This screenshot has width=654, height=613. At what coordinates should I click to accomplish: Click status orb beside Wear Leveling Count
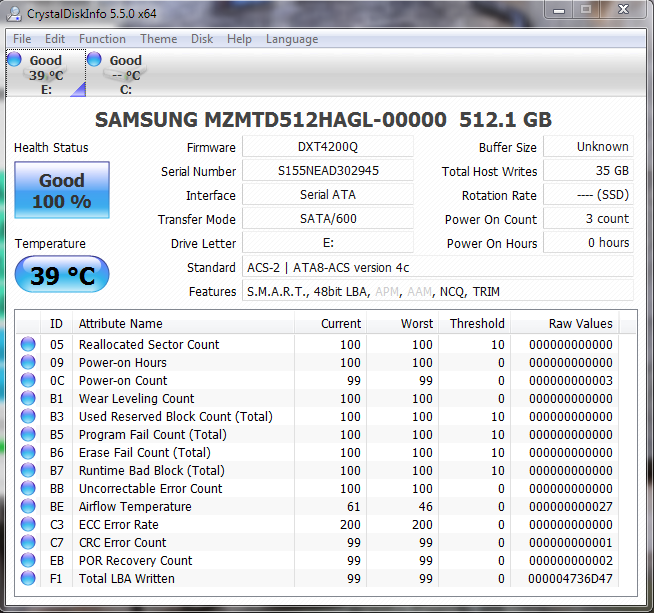(x=28, y=399)
